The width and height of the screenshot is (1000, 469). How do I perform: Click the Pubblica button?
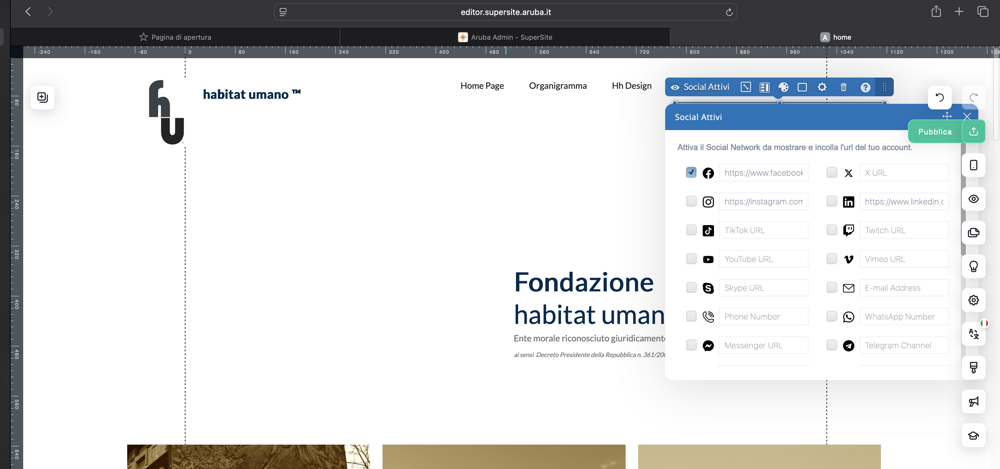934,131
